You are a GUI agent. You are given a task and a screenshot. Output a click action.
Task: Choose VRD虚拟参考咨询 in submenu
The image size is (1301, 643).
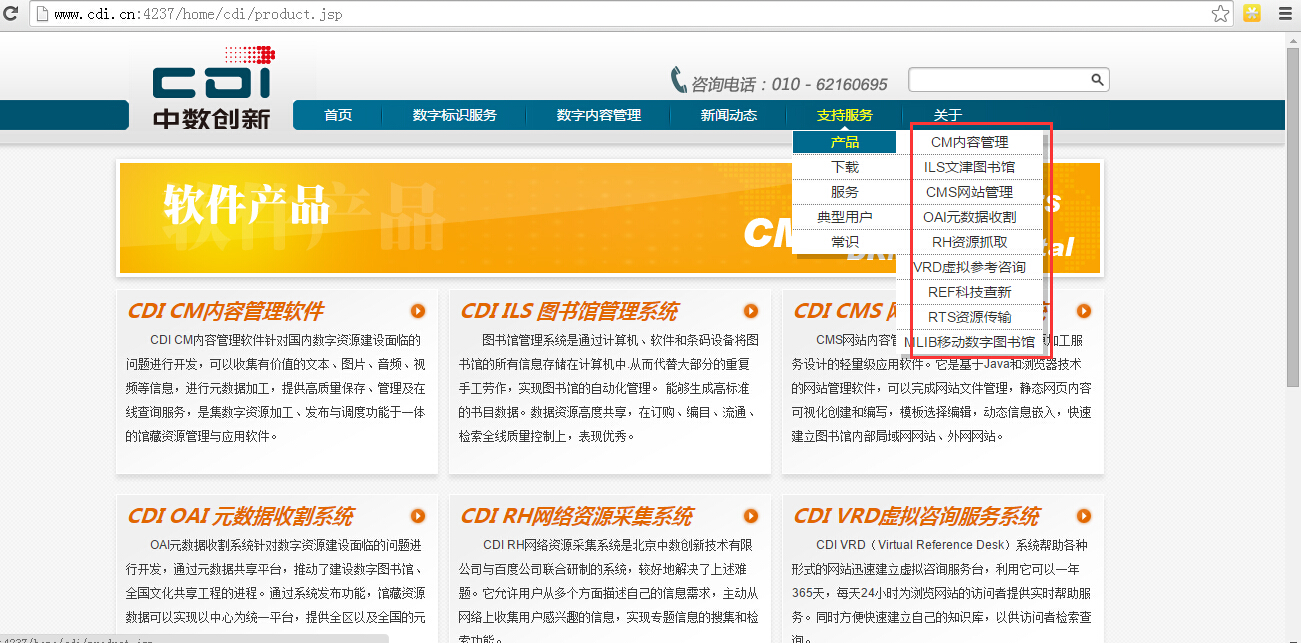click(x=970, y=267)
